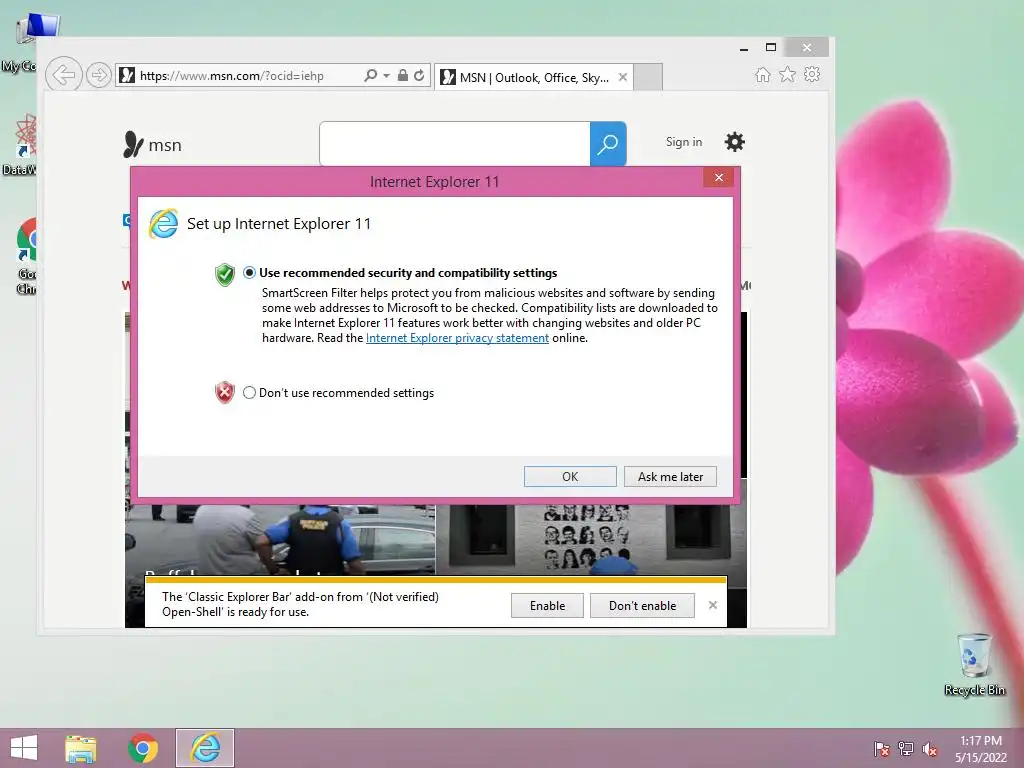This screenshot has height=768, width=1024.
Task: Click the Internet Explorer logo in dialog
Action: tap(163, 224)
